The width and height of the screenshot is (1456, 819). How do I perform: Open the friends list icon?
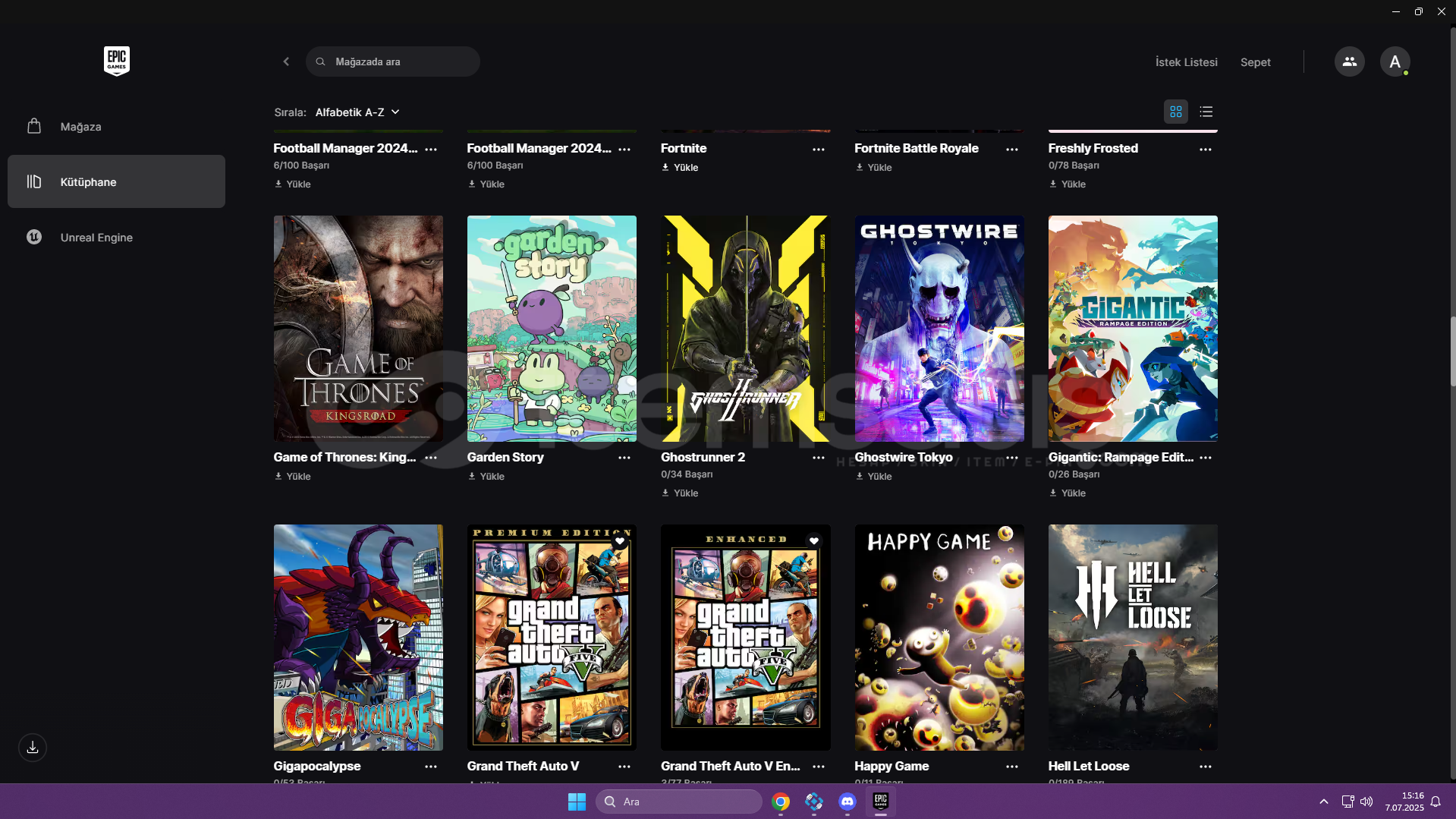1349,61
